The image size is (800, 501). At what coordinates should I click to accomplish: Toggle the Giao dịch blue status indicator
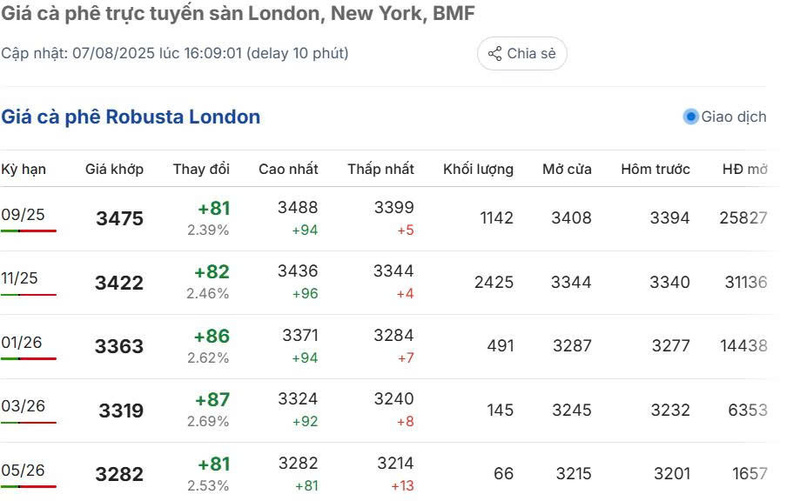[x=690, y=117]
